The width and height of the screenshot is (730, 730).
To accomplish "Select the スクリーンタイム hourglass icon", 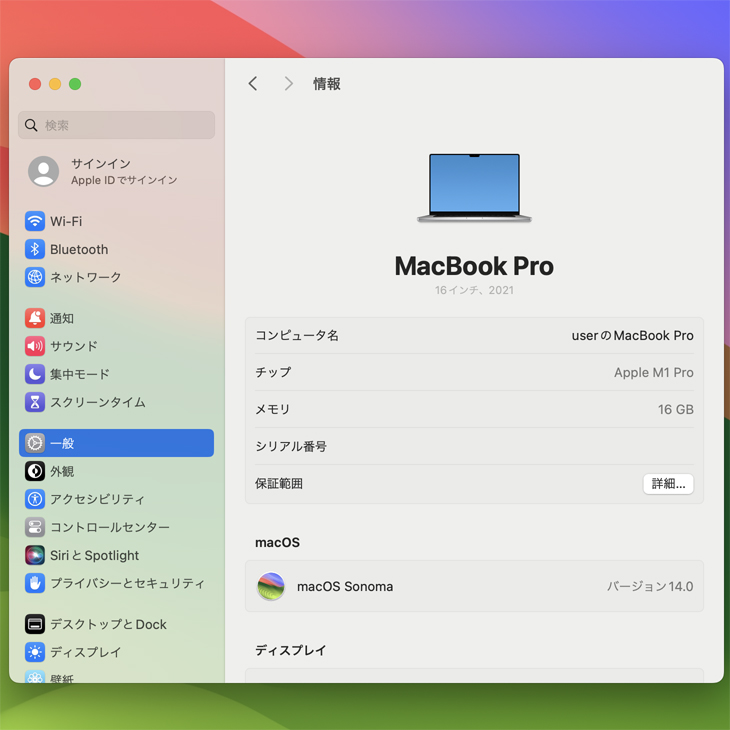I will point(35,402).
